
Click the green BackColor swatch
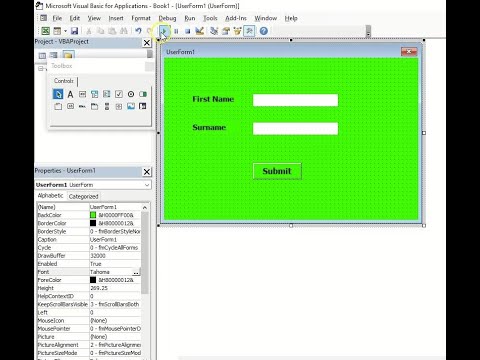[x=93, y=215]
